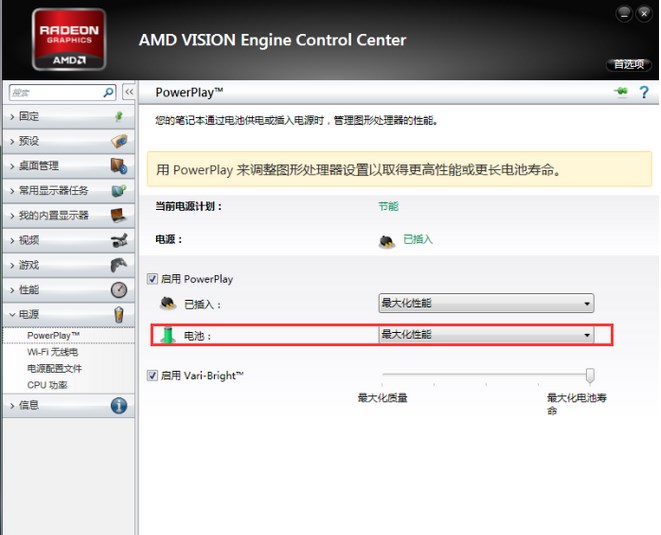Toggle the 启用 Vari-Bright checkbox
Viewport: 661px width, 535px height.
click(152, 375)
